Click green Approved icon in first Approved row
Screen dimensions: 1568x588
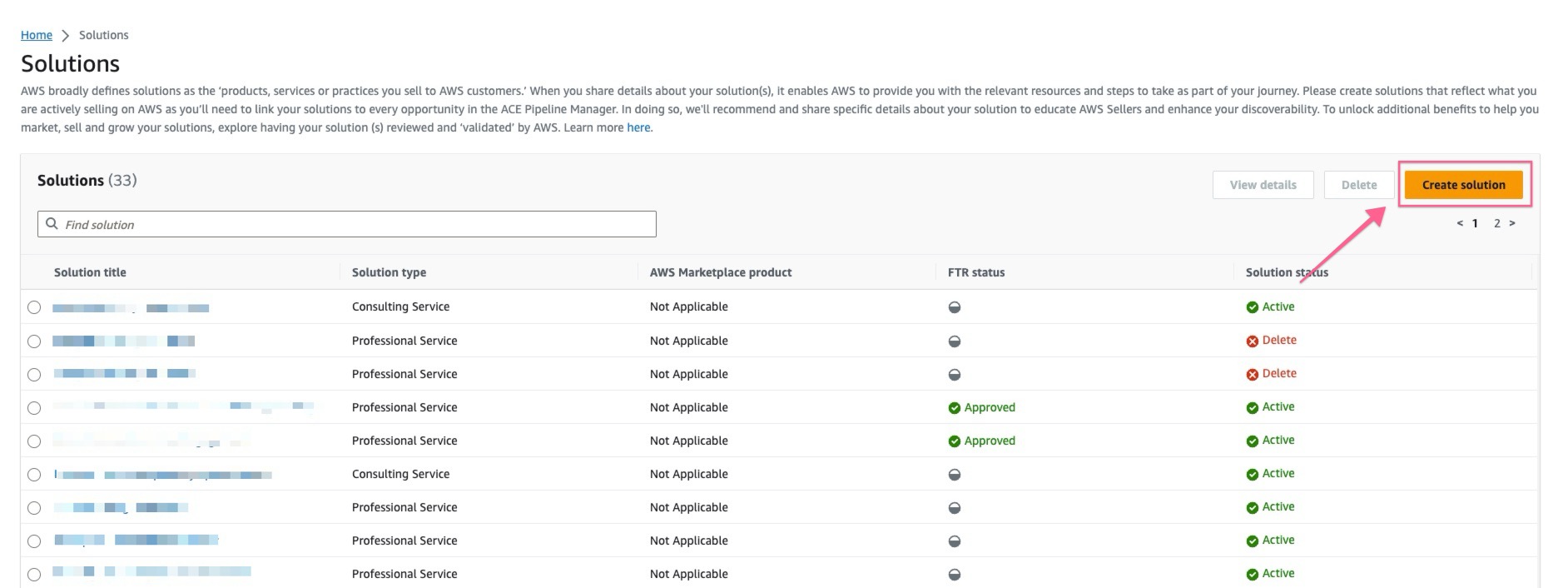(954, 407)
